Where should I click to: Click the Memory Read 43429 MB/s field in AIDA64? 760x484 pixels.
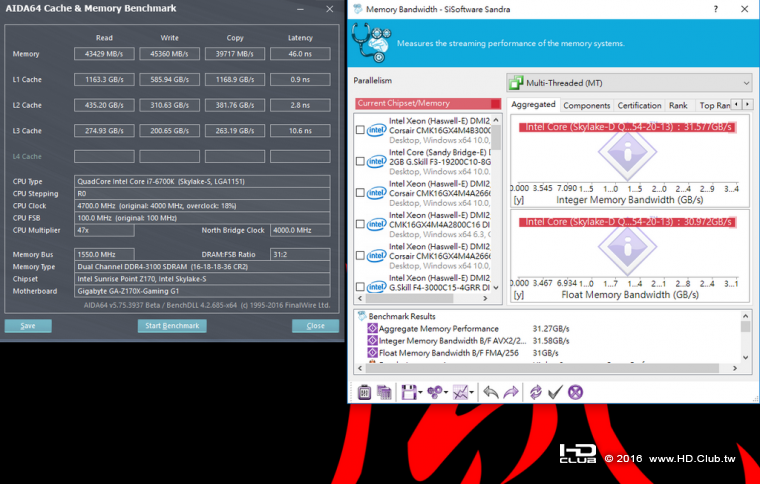pos(104,54)
